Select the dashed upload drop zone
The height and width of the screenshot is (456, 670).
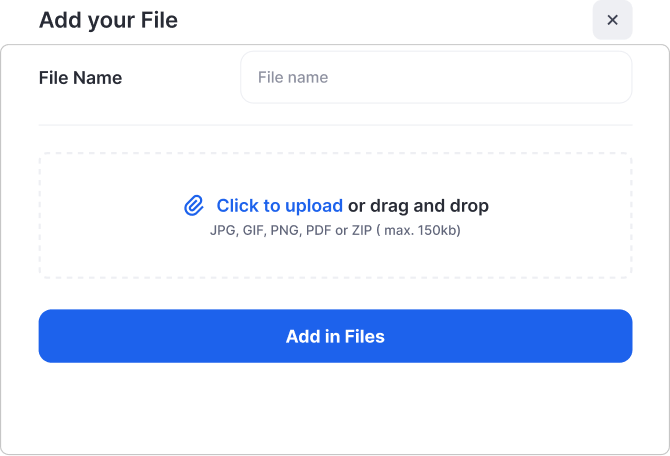335,215
